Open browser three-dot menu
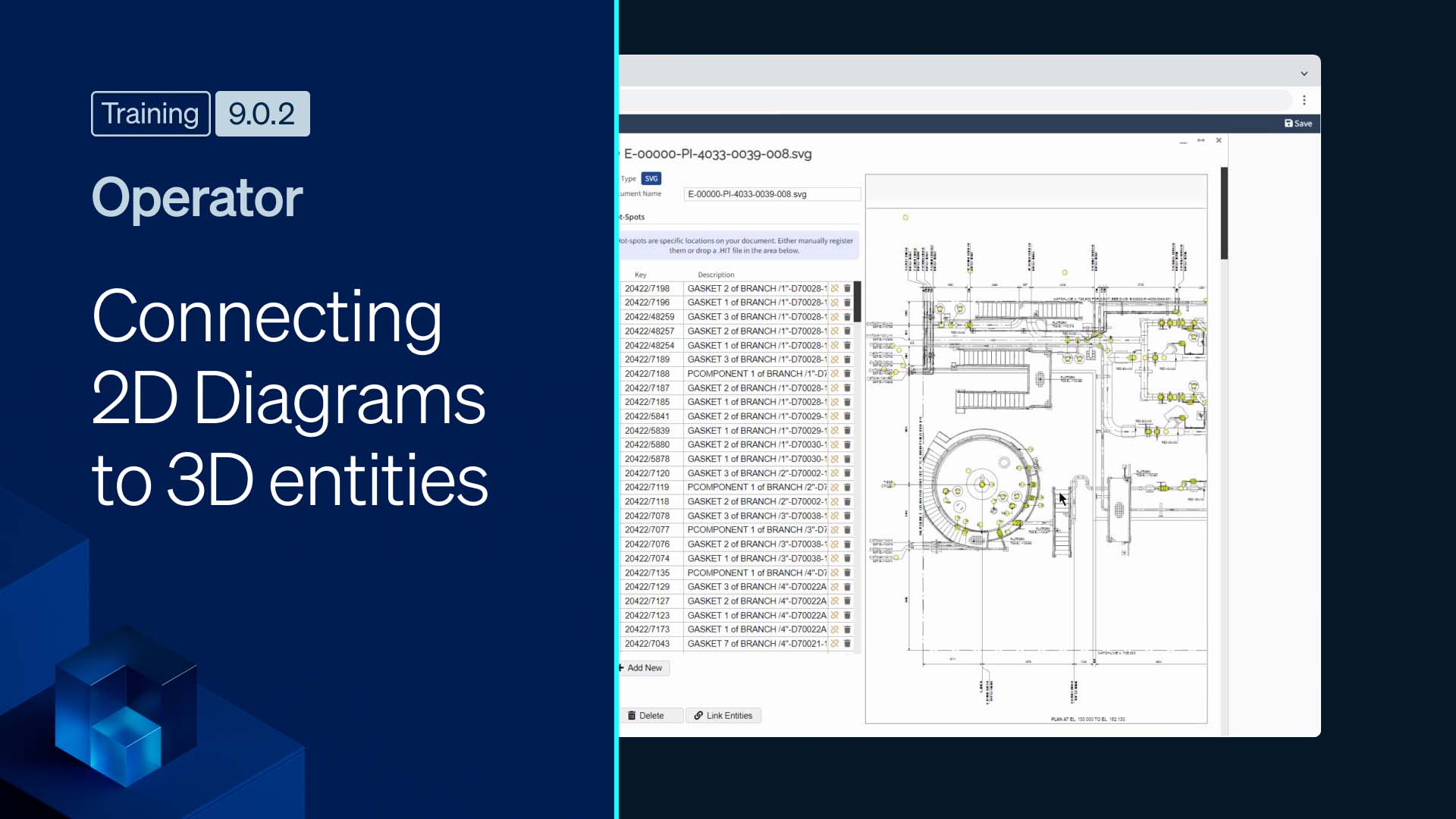The width and height of the screenshot is (1456, 819). pyautogui.click(x=1304, y=100)
